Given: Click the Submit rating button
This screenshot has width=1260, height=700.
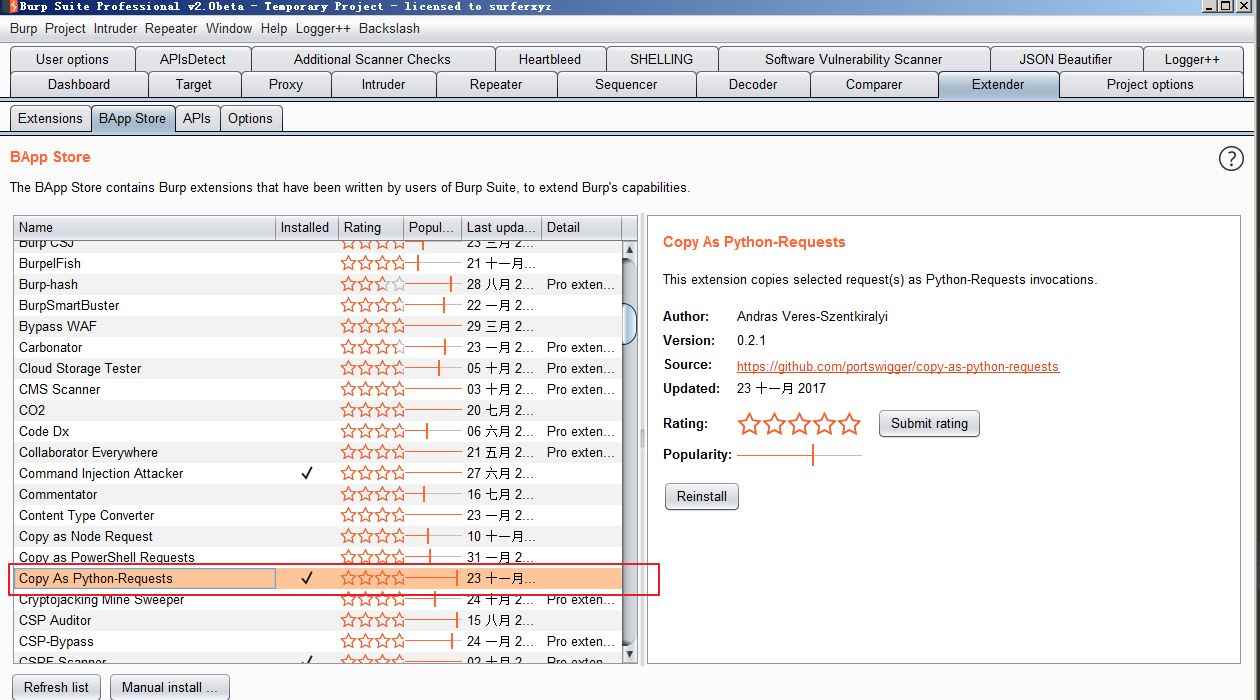Looking at the screenshot, I should click(x=930, y=423).
